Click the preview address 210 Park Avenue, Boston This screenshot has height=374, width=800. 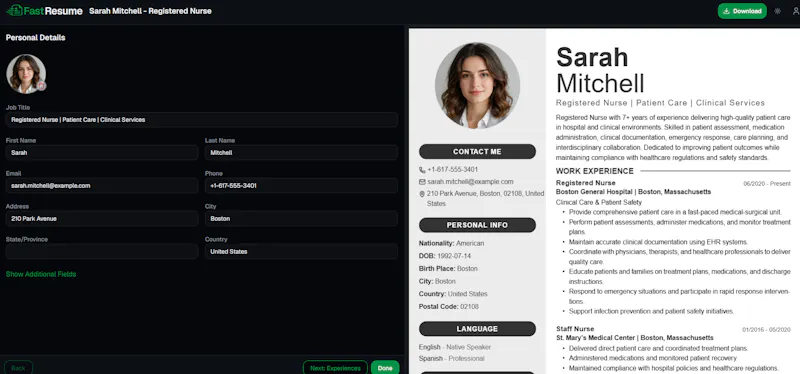point(485,198)
